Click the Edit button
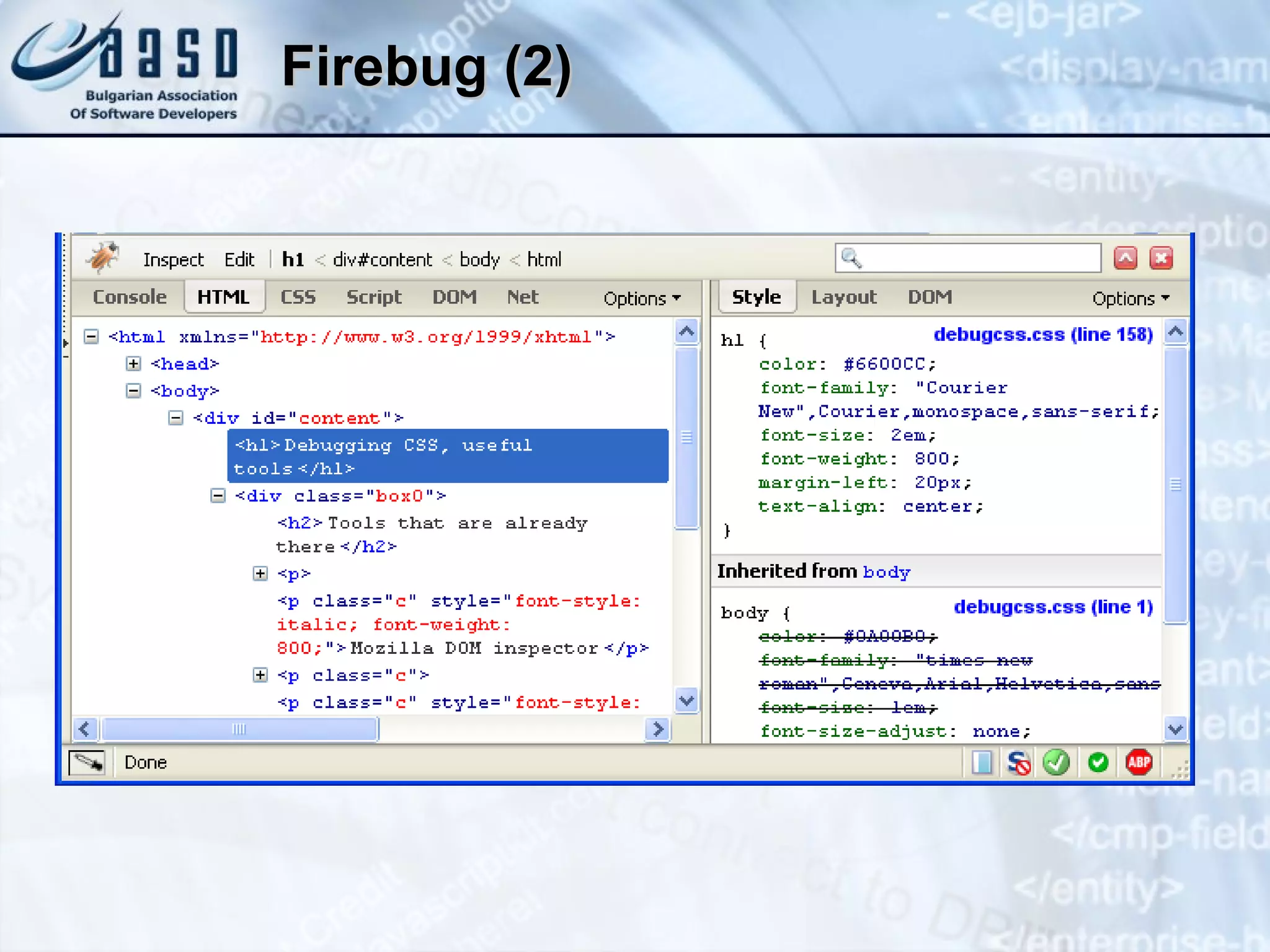This screenshot has width=1270, height=952. 239,260
